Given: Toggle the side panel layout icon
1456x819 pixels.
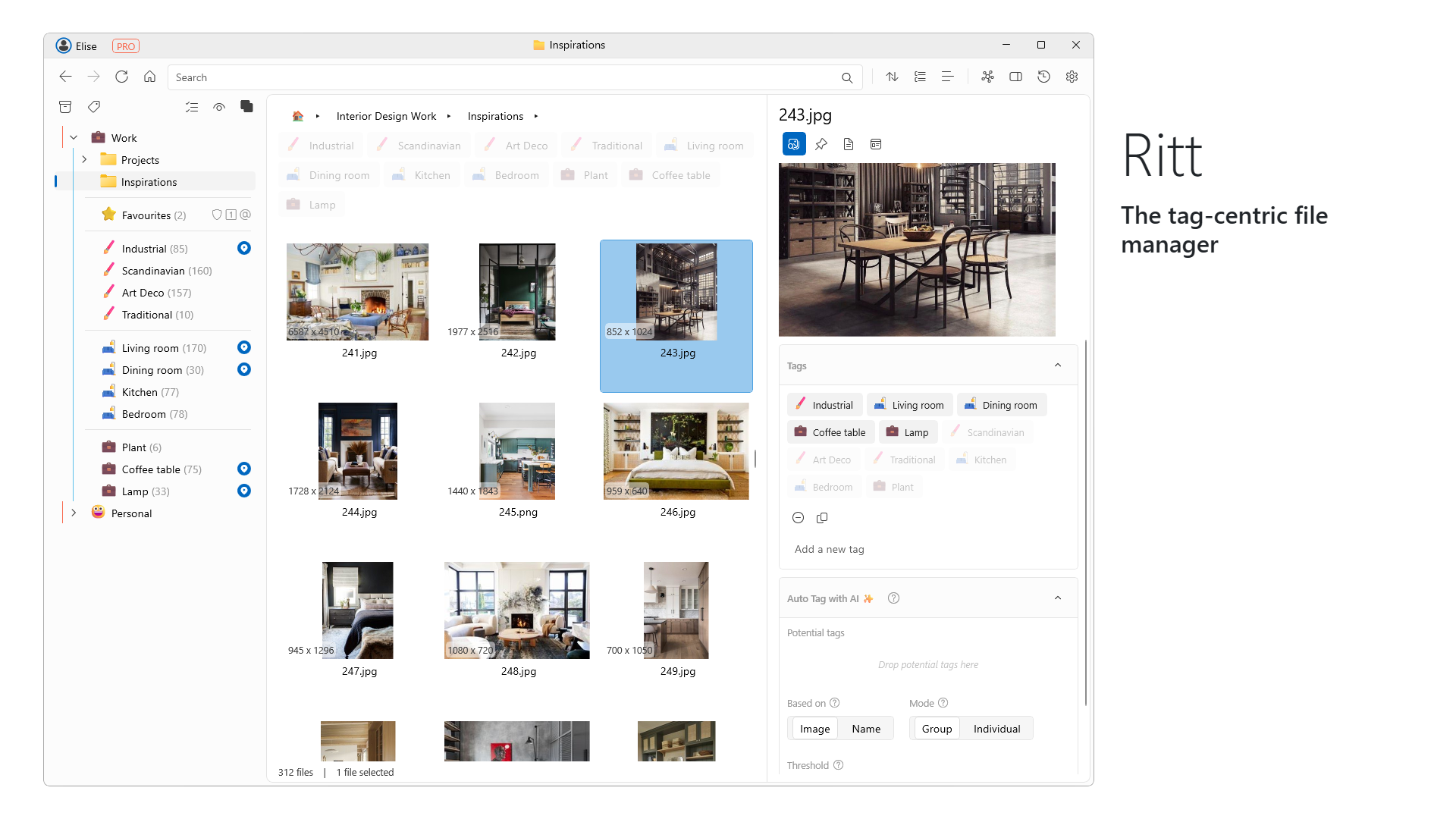Looking at the screenshot, I should pos(1015,77).
